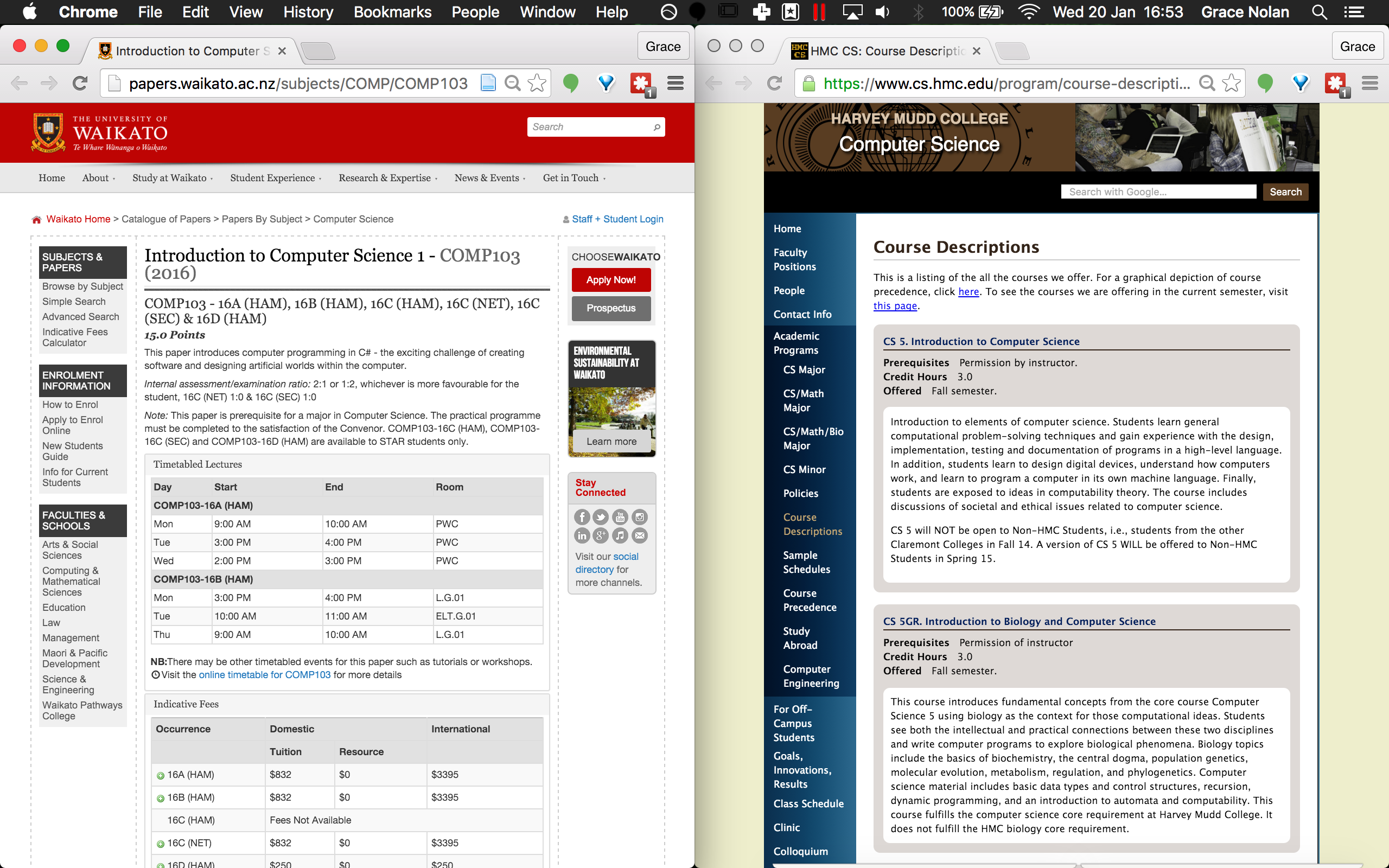The image size is (1389, 868).
Task: Click the online timetable for COMP103 link
Action: (265, 674)
